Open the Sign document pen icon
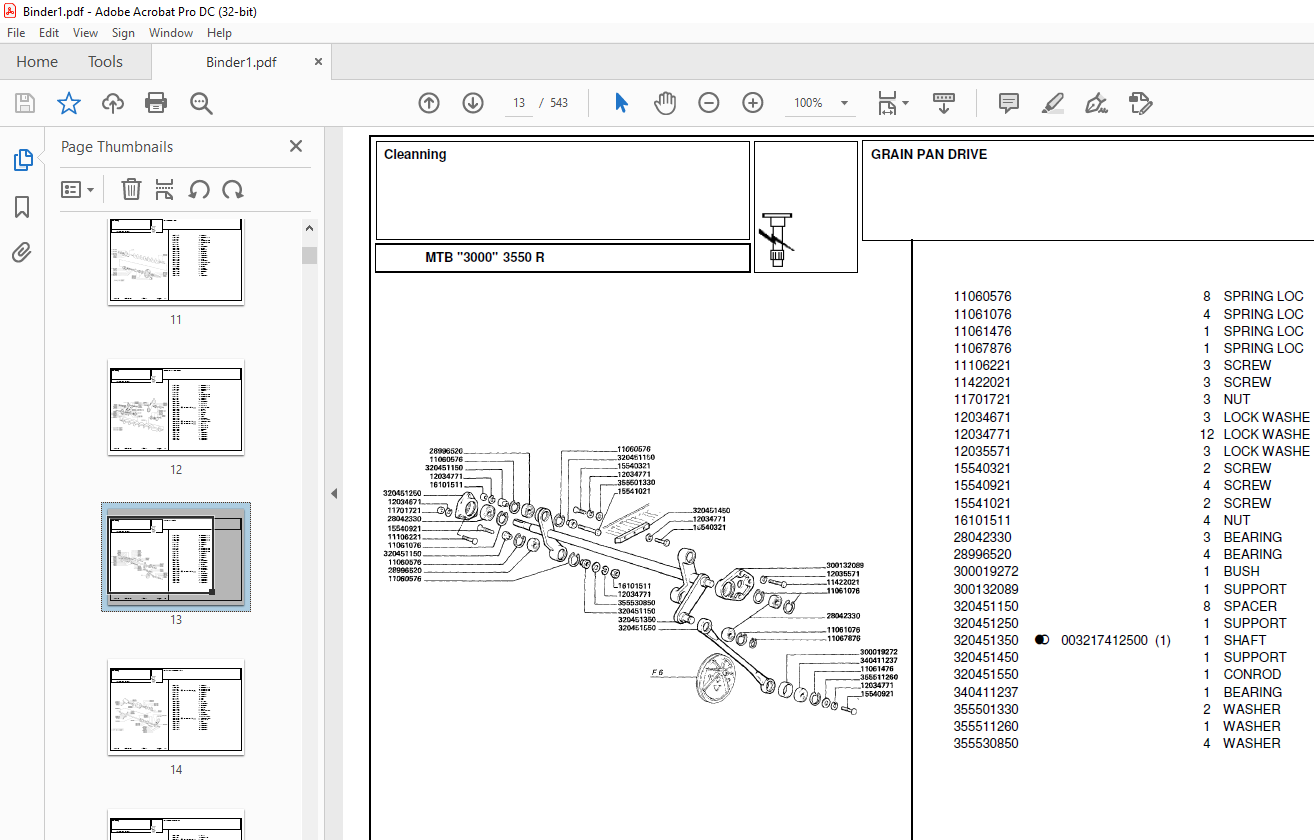Image resolution: width=1314 pixels, height=840 pixels. (1096, 103)
